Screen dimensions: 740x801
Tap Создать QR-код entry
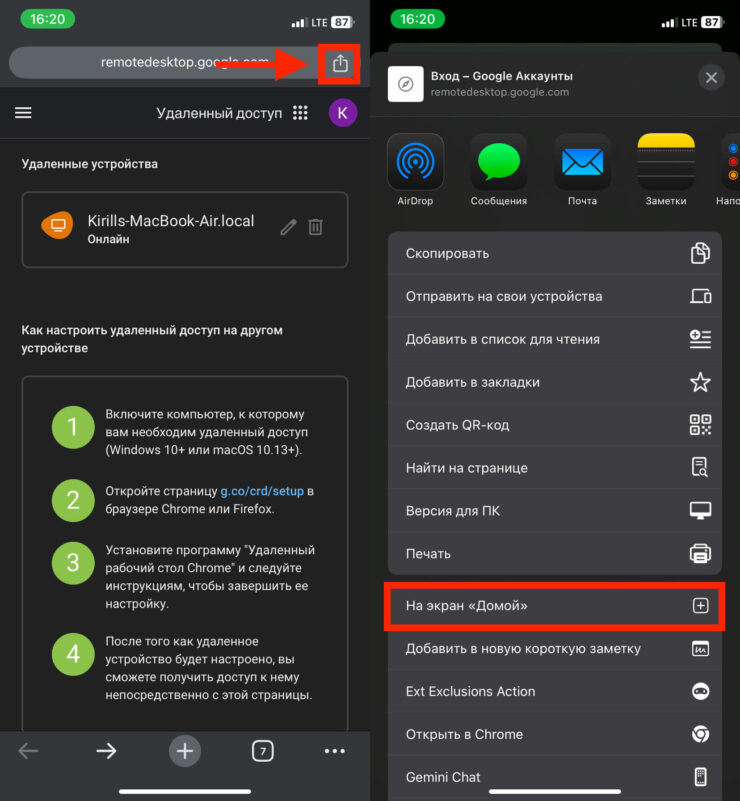555,425
